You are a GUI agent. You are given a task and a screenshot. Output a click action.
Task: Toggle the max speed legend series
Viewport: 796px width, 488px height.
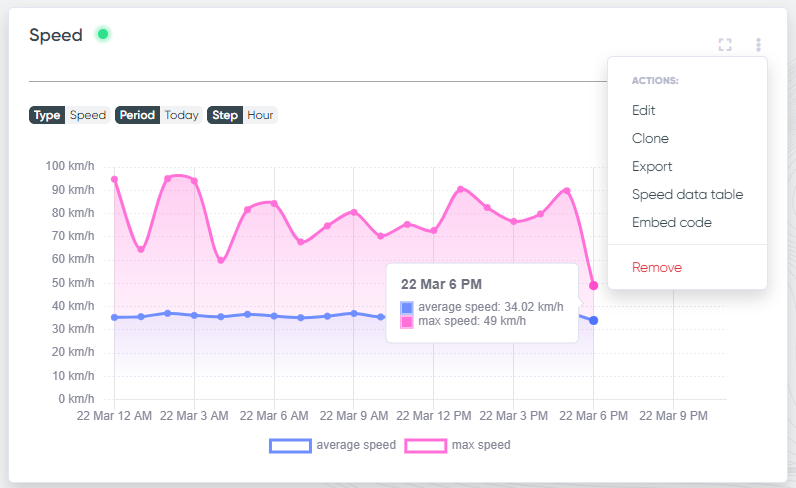(457, 445)
